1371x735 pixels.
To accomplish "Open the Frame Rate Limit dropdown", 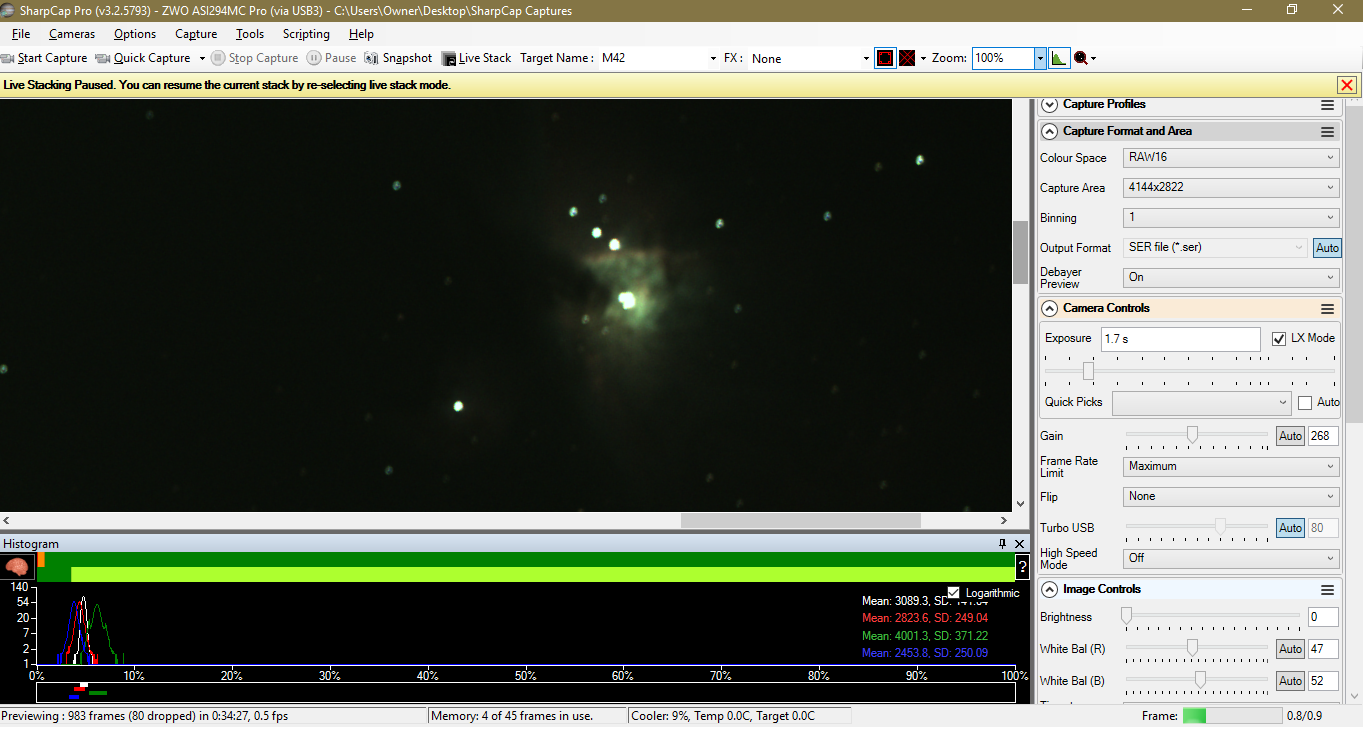I will [x=1231, y=466].
